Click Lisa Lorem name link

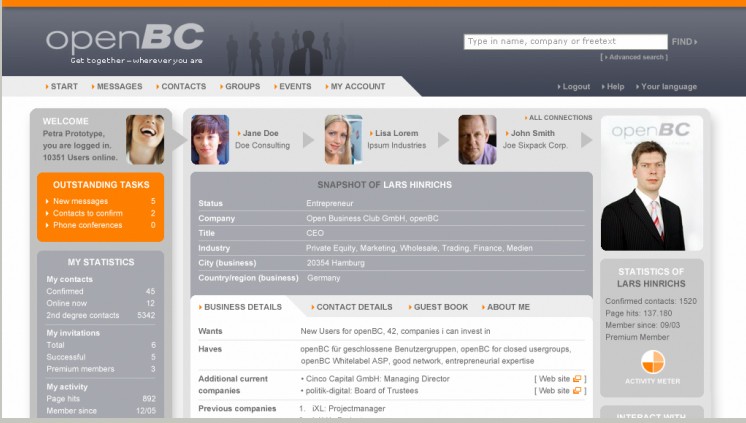pyautogui.click(x=396, y=133)
